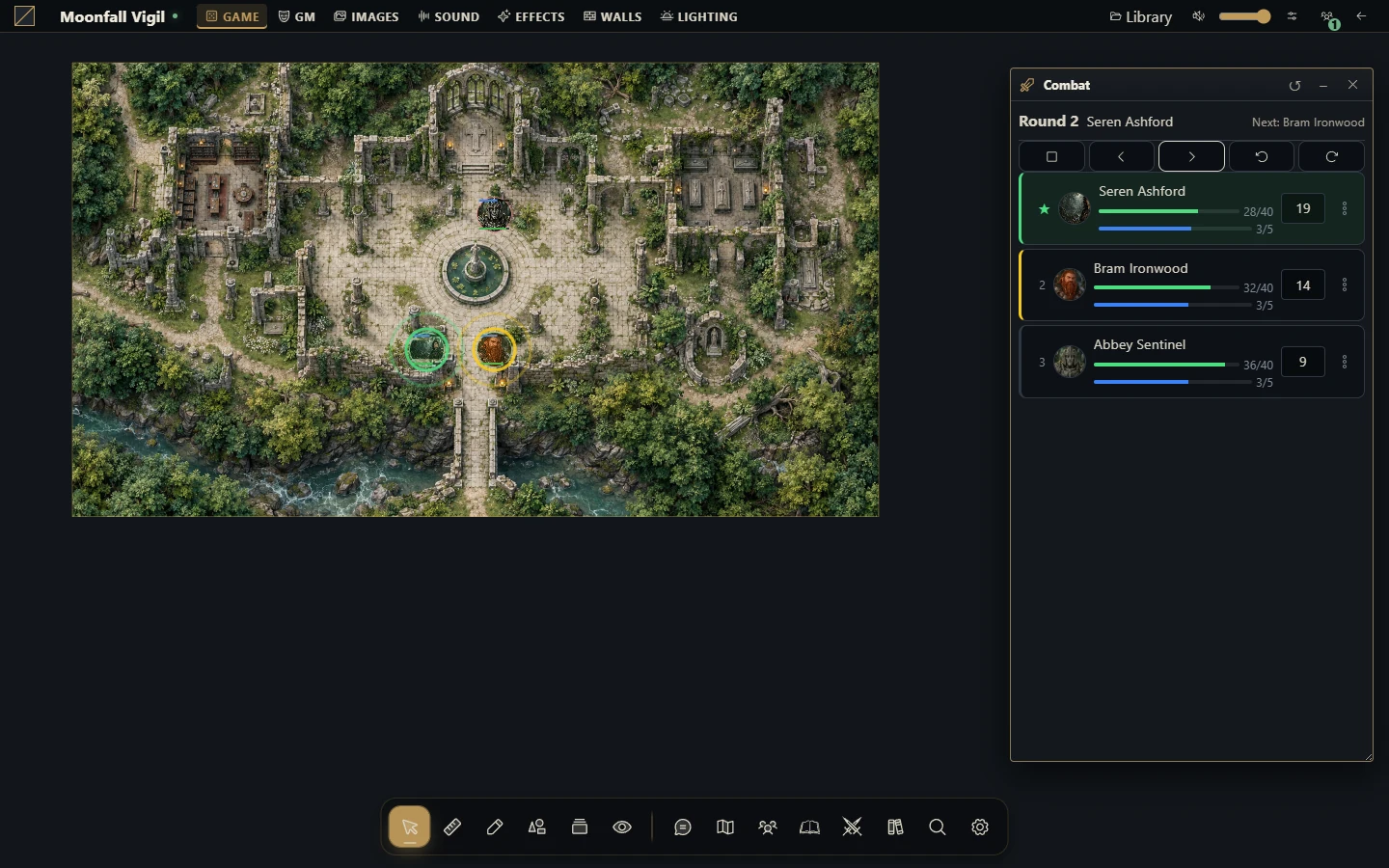Edit Bram Ironwood's initiative value 14
The width and height of the screenshot is (1389, 868).
[1303, 285]
